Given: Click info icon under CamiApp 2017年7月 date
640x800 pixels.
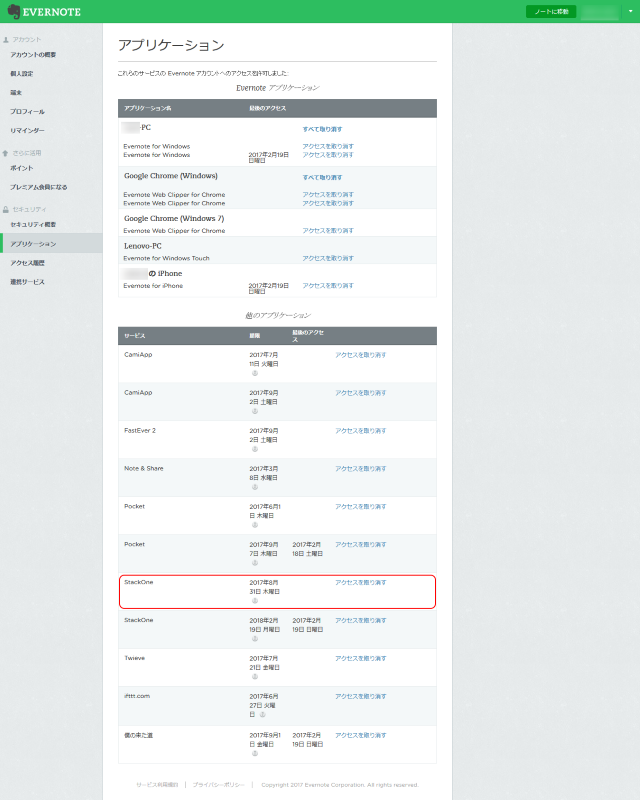Looking at the screenshot, I should 255,373.
